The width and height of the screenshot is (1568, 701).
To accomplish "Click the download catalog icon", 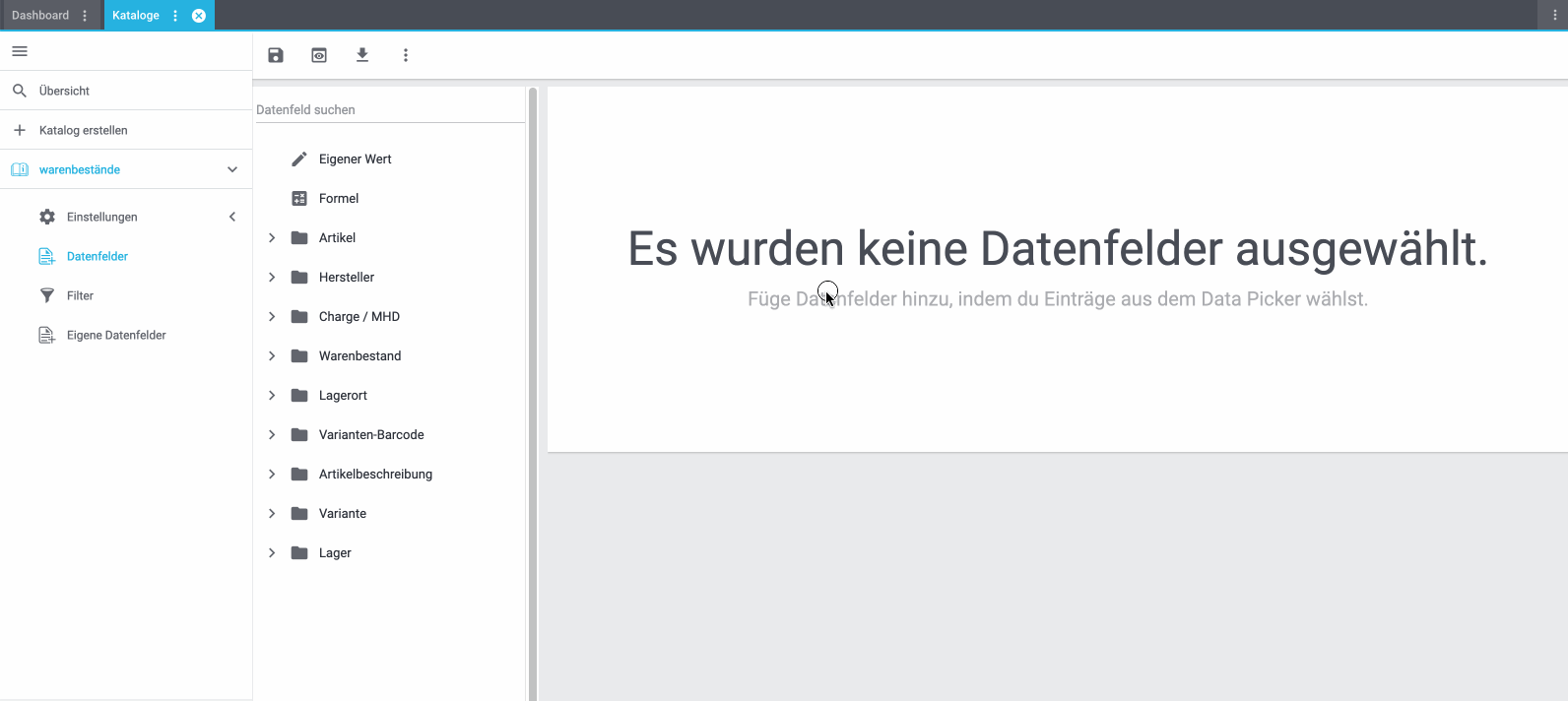I will pos(362,55).
